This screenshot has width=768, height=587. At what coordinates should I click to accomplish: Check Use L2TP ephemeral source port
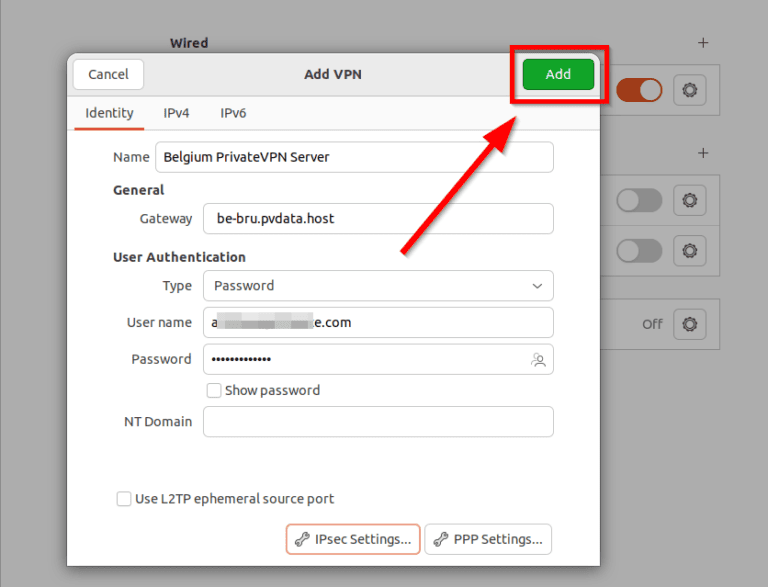(124, 499)
